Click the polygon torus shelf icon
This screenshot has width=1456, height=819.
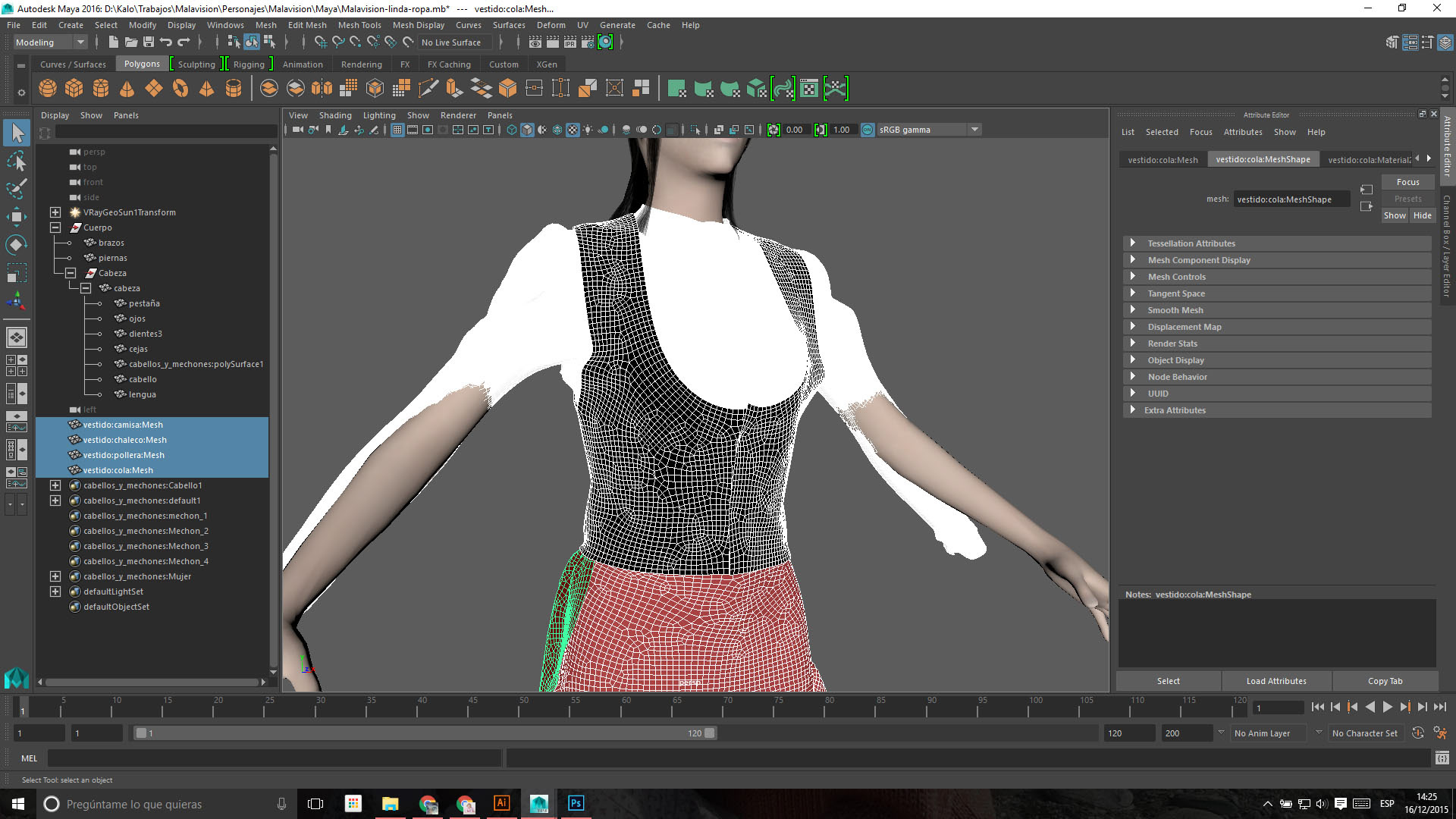point(180,89)
